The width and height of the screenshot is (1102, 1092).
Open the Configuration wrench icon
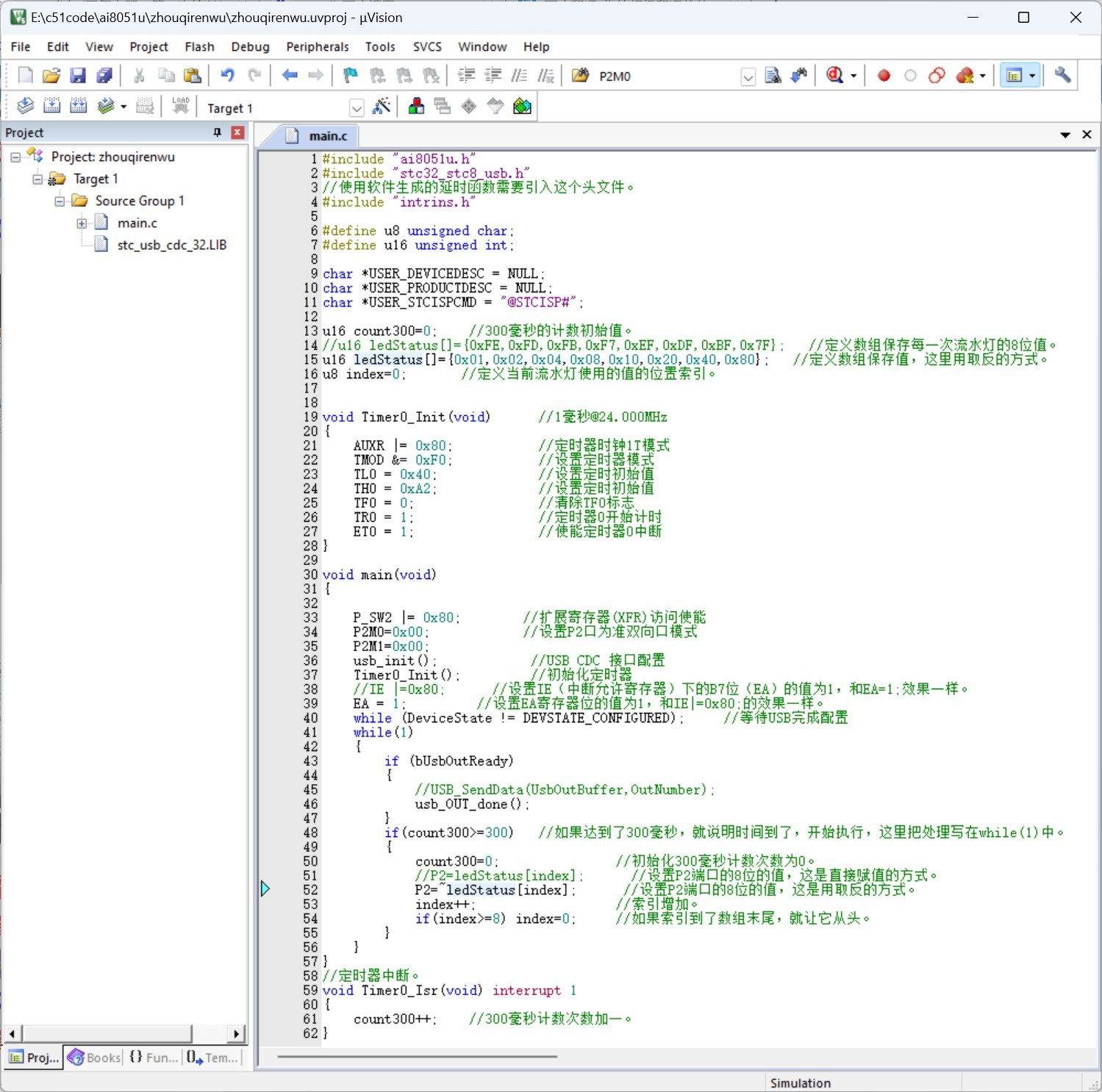[x=1062, y=75]
